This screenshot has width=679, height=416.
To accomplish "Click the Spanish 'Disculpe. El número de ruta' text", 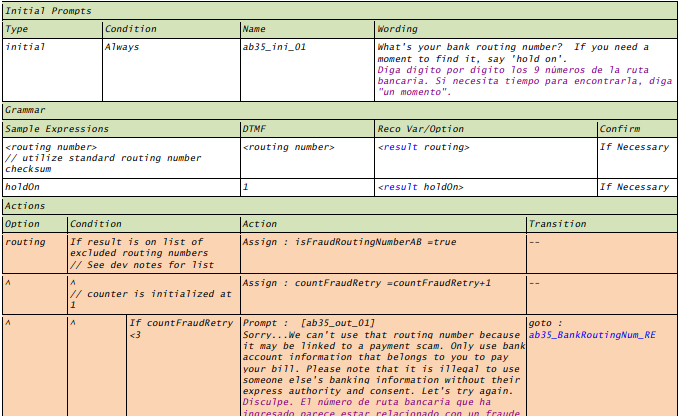I will (x=381, y=407).
